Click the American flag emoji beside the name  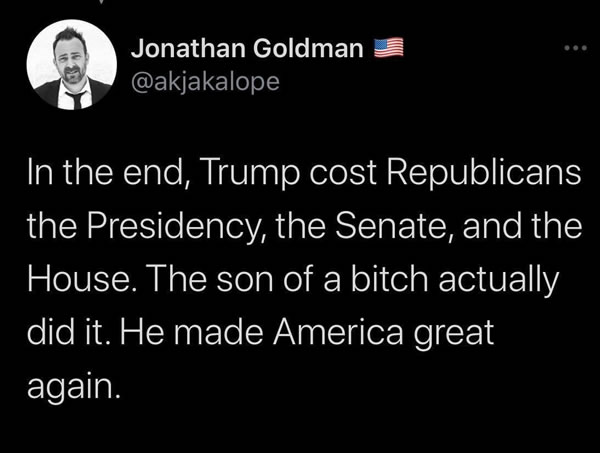pyautogui.click(x=387, y=47)
